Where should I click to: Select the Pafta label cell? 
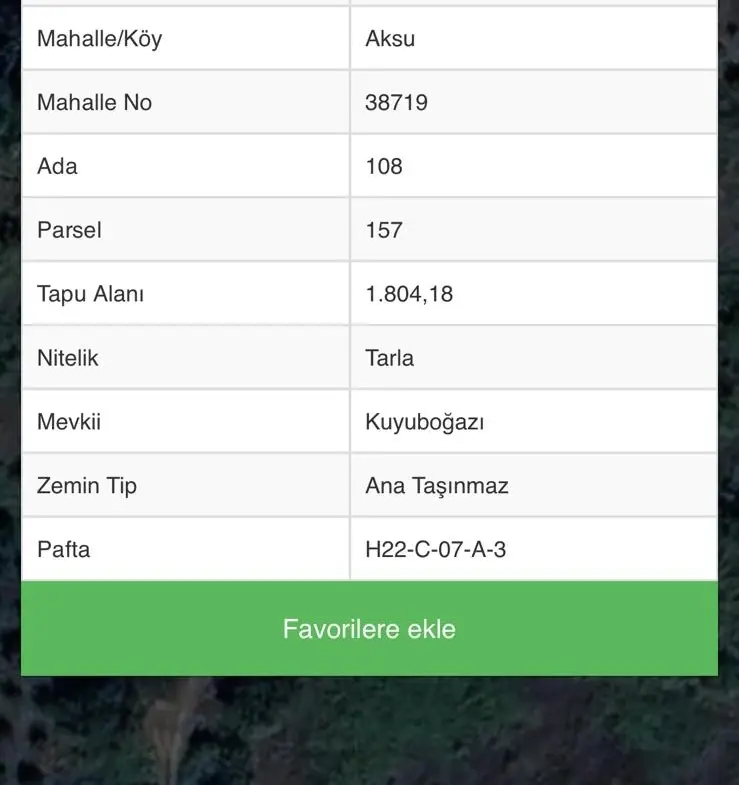coord(186,549)
